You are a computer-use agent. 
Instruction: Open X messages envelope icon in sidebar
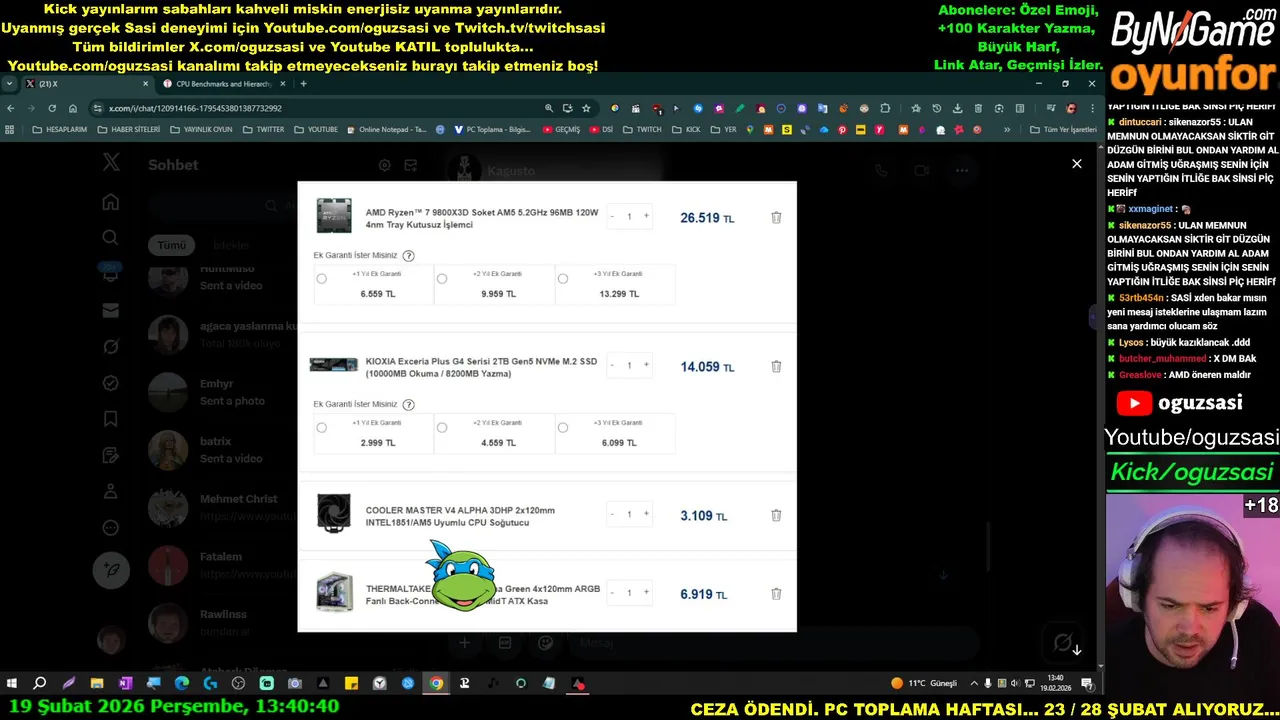[x=111, y=310]
